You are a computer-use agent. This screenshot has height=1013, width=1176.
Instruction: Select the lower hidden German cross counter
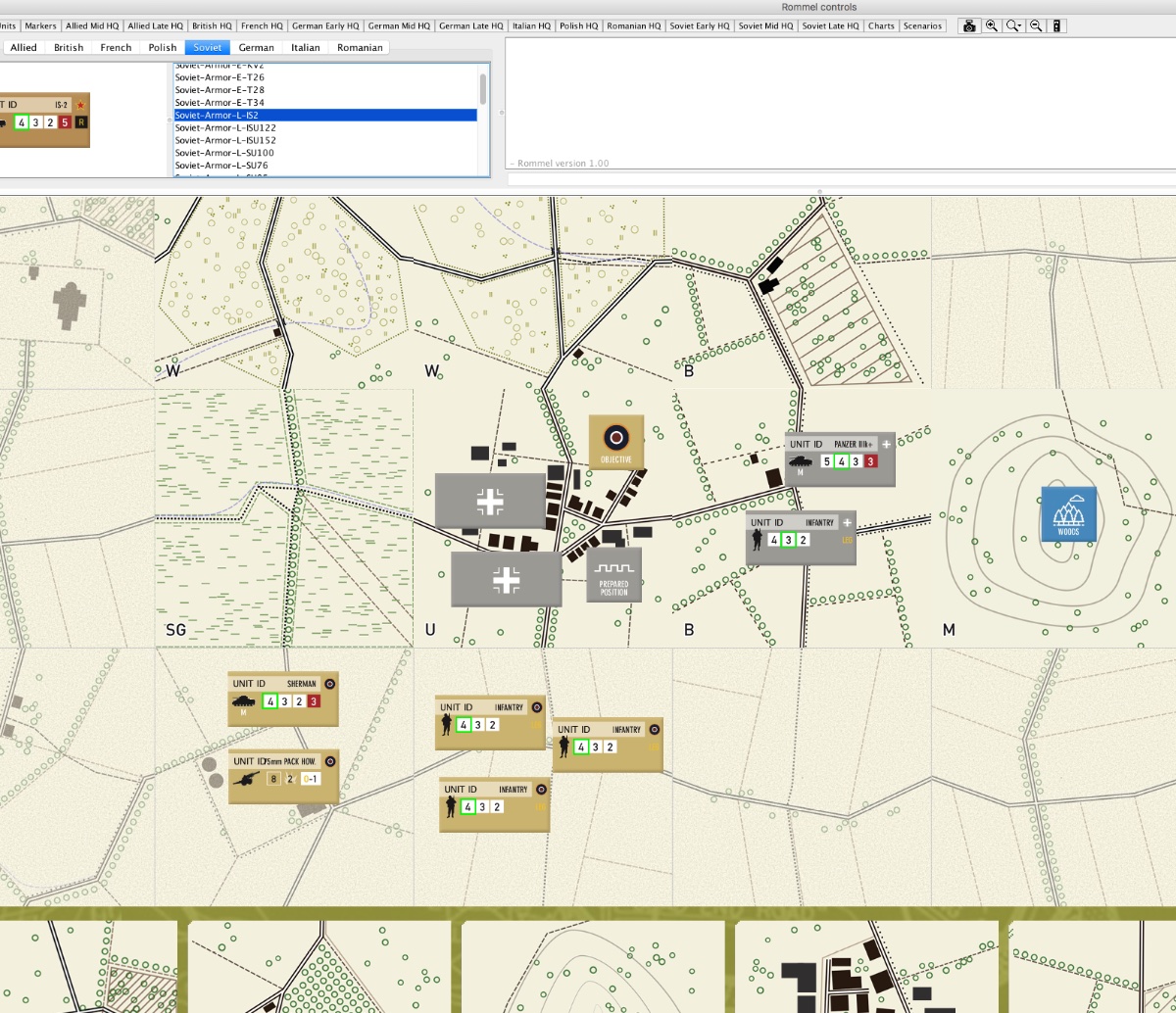(x=507, y=579)
